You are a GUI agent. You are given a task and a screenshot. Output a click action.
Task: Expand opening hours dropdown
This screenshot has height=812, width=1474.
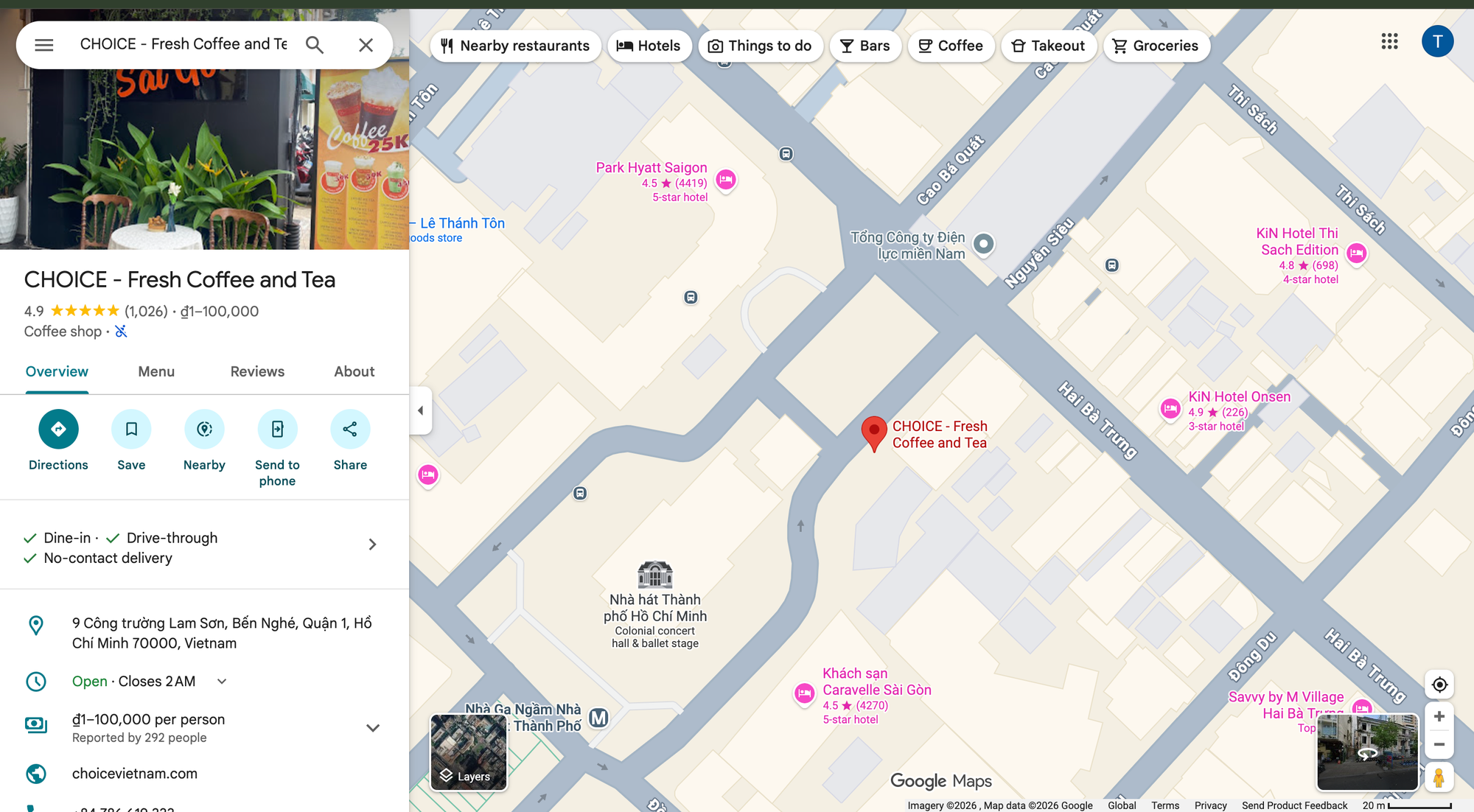click(222, 682)
